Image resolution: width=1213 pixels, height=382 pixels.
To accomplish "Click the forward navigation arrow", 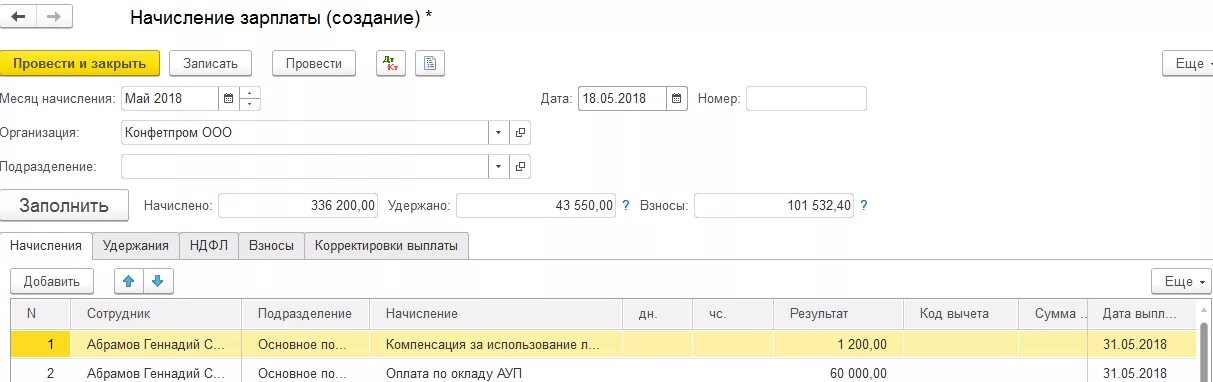I will coord(53,17).
